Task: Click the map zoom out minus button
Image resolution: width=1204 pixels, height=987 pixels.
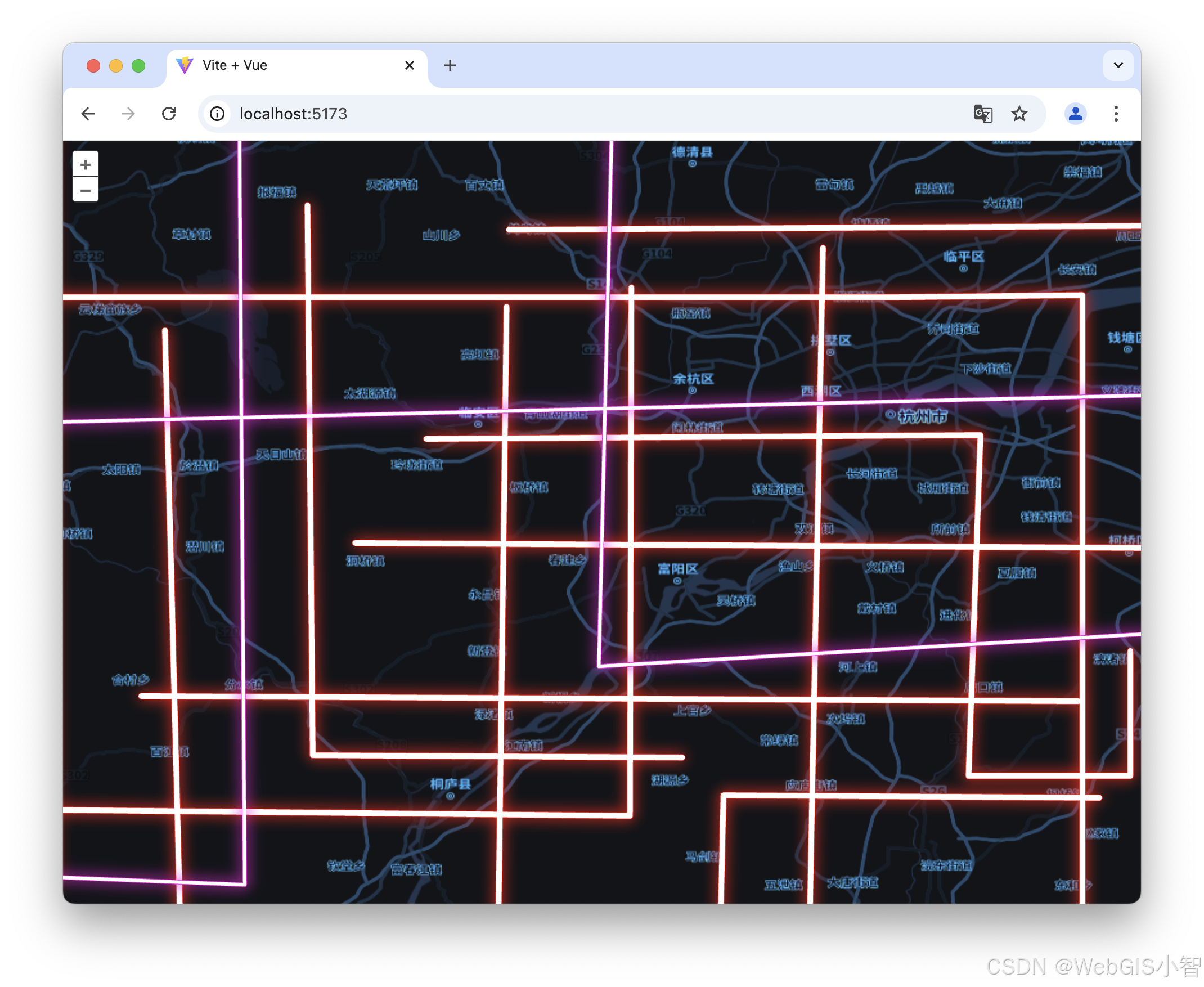Action: click(x=86, y=190)
